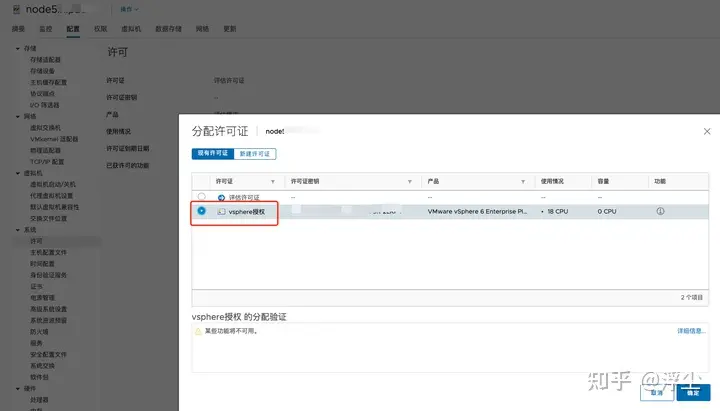Image resolution: width=720 pixels, height=411 pixels.
Task: Click the yellow warning icon in validation box
Action: tap(198, 331)
